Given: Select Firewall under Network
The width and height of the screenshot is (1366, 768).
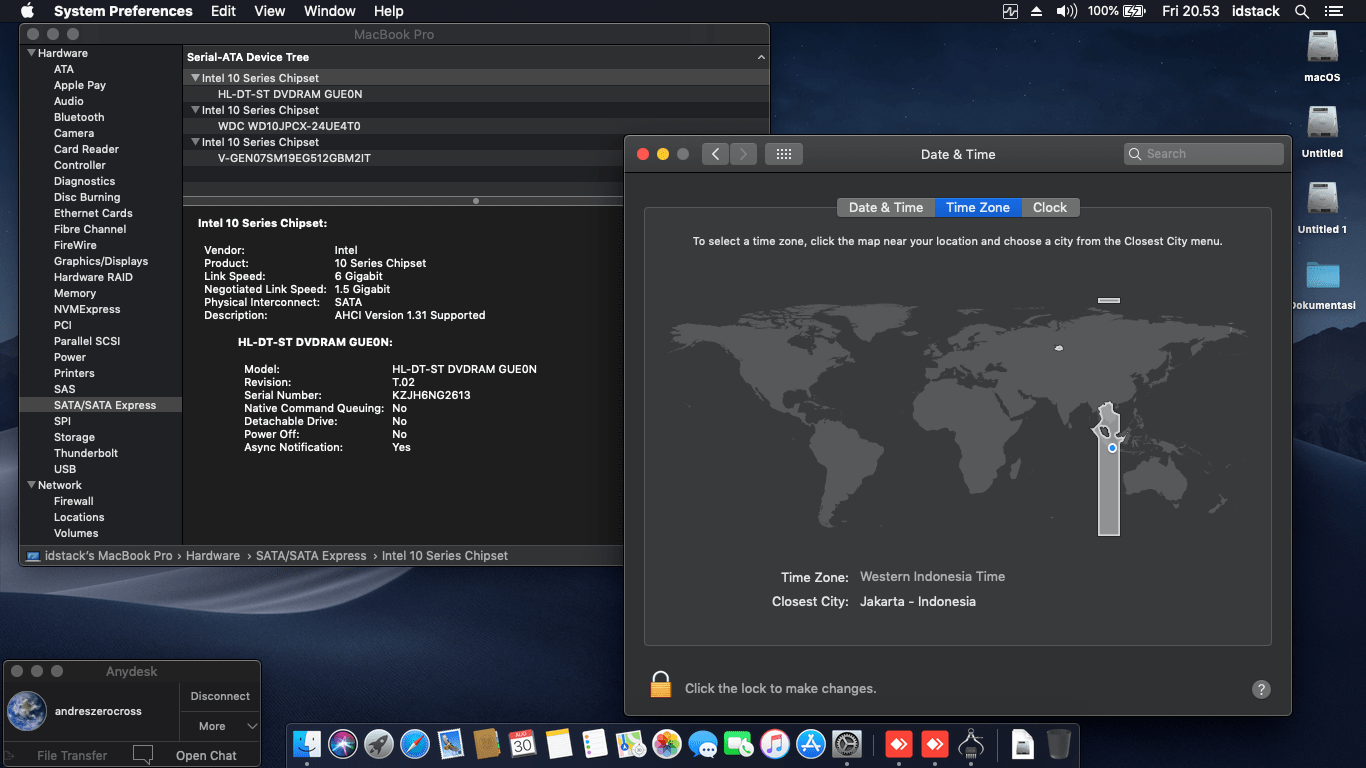Looking at the screenshot, I should (x=74, y=501).
